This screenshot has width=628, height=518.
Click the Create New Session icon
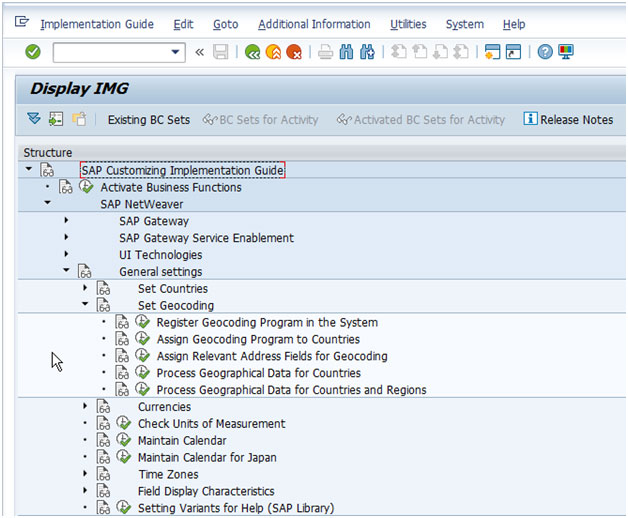click(492, 52)
